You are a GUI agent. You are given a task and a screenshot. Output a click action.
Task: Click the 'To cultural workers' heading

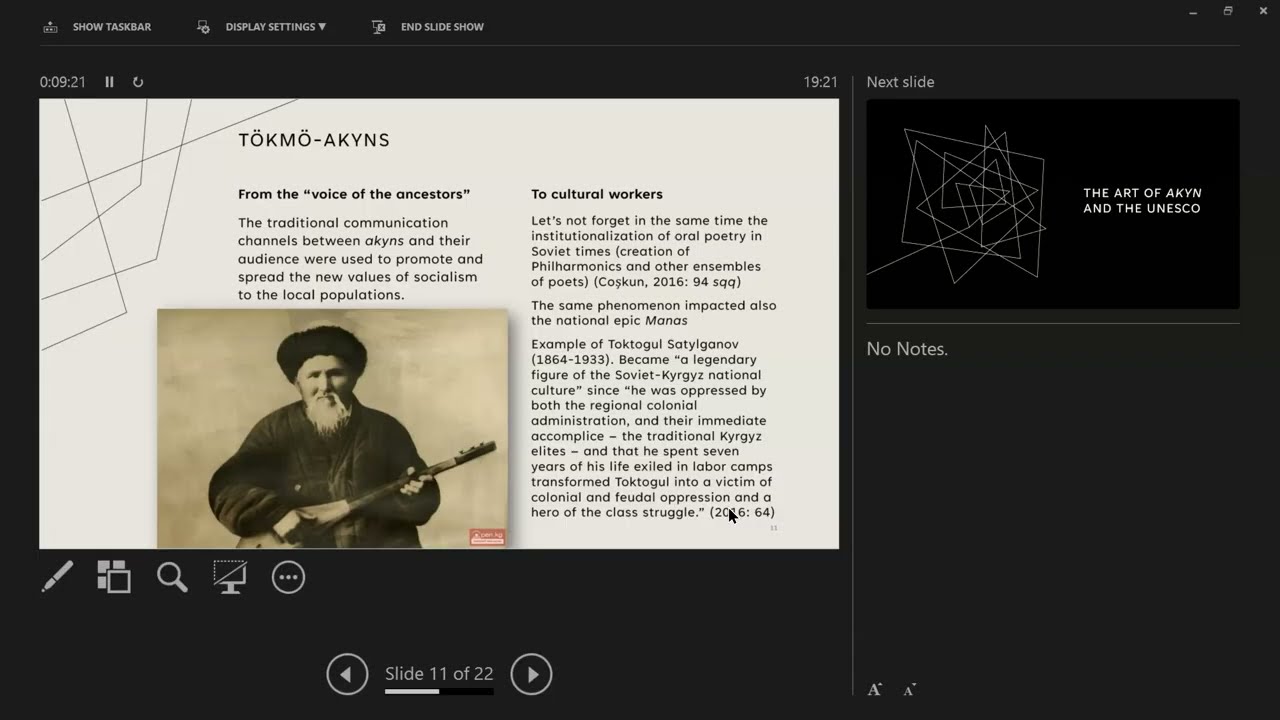coord(597,194)
